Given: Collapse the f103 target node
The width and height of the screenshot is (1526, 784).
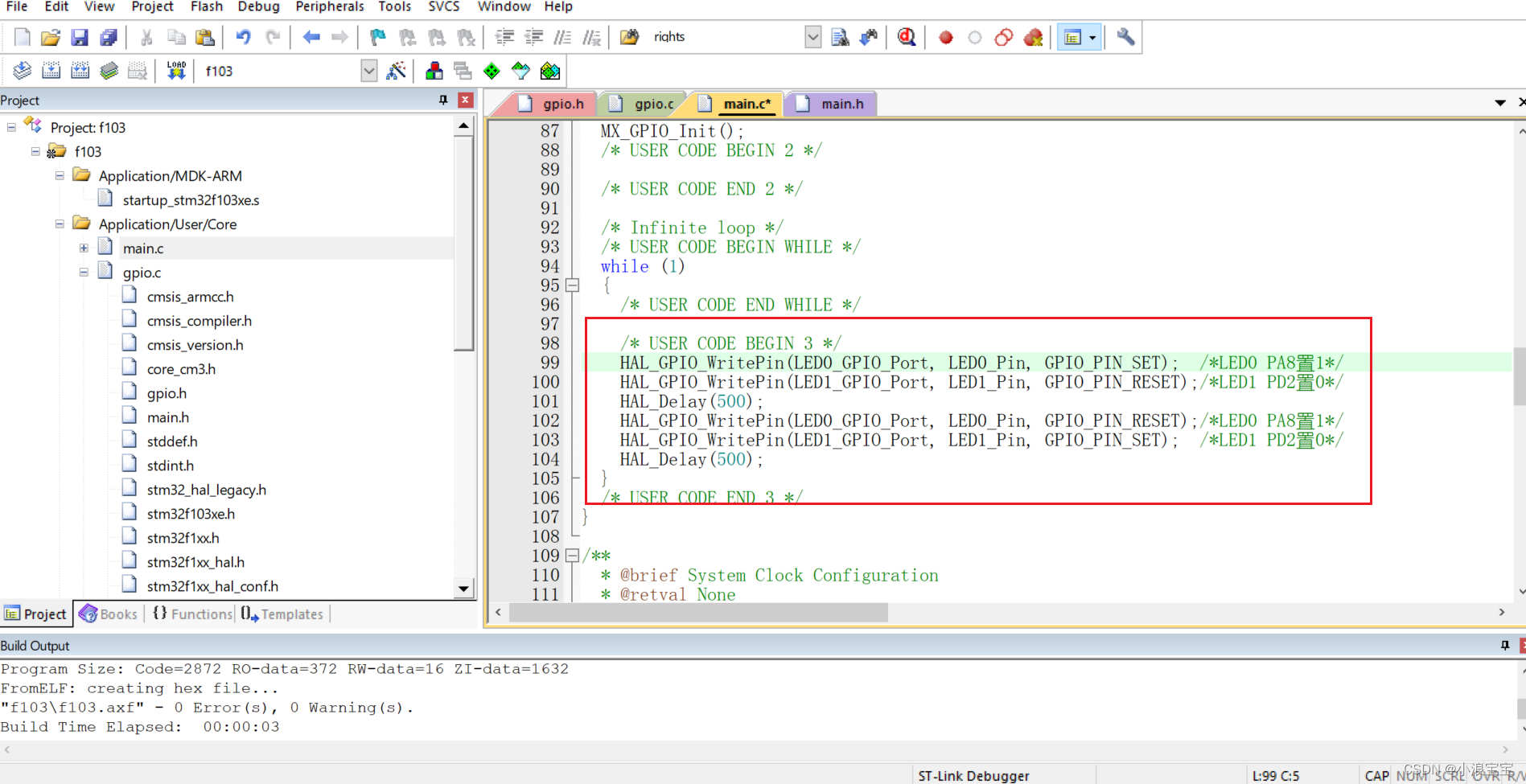Looking at the screenshot, I should 35,151.
